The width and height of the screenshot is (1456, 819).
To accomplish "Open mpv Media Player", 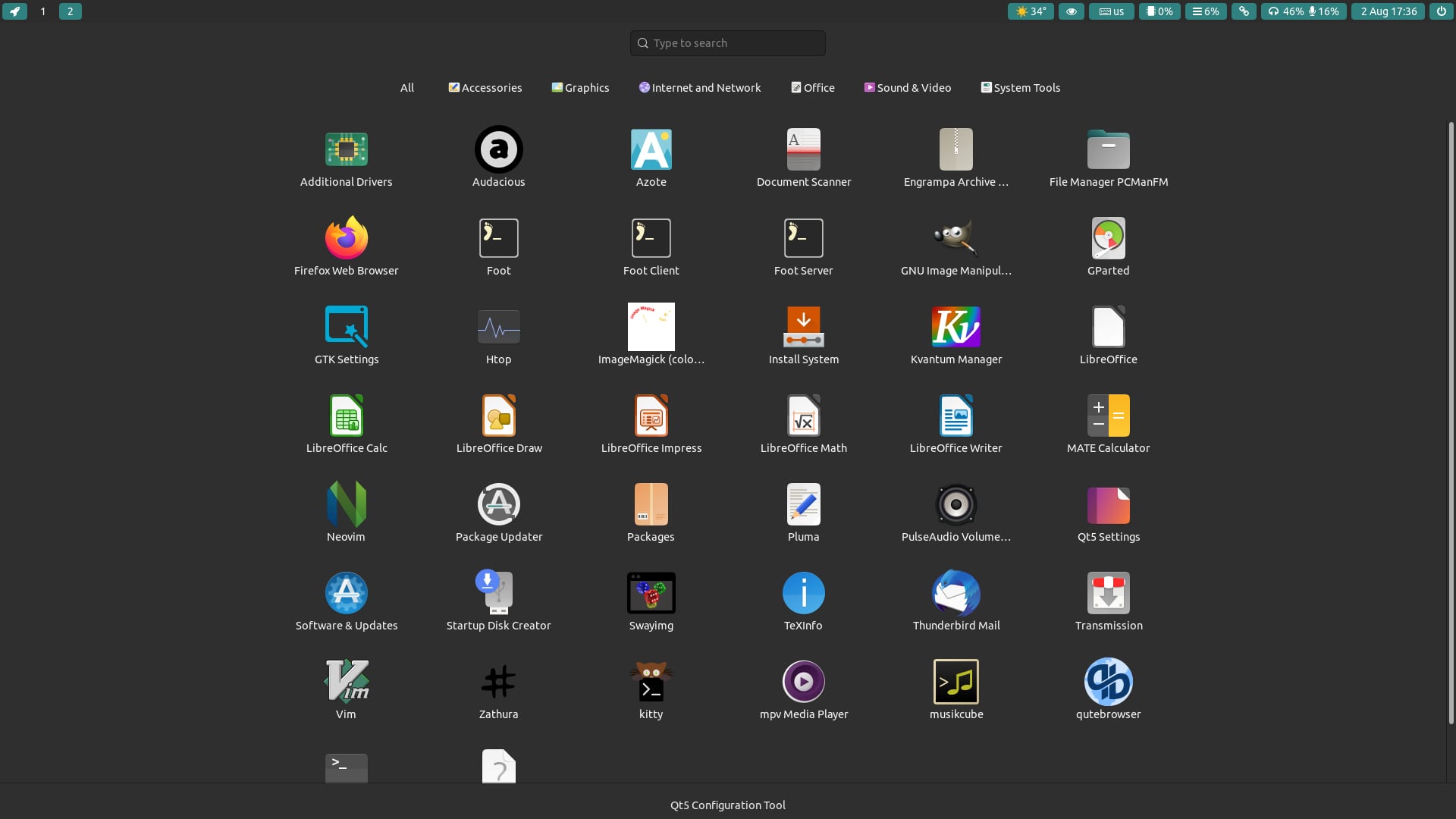I will point(804,690).
